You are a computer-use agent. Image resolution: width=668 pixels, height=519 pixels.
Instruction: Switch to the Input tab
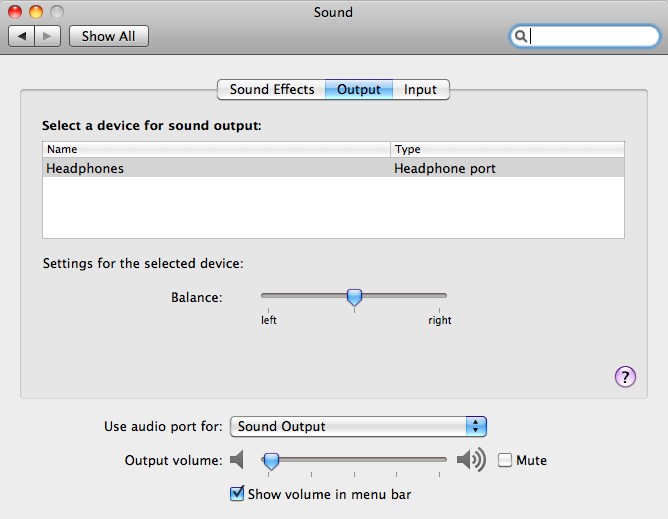point(420,90)
